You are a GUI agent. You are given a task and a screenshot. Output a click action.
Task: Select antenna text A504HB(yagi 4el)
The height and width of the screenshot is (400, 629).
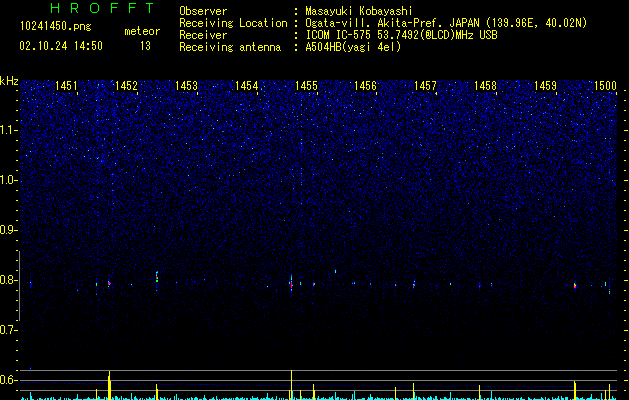(353, 47)
